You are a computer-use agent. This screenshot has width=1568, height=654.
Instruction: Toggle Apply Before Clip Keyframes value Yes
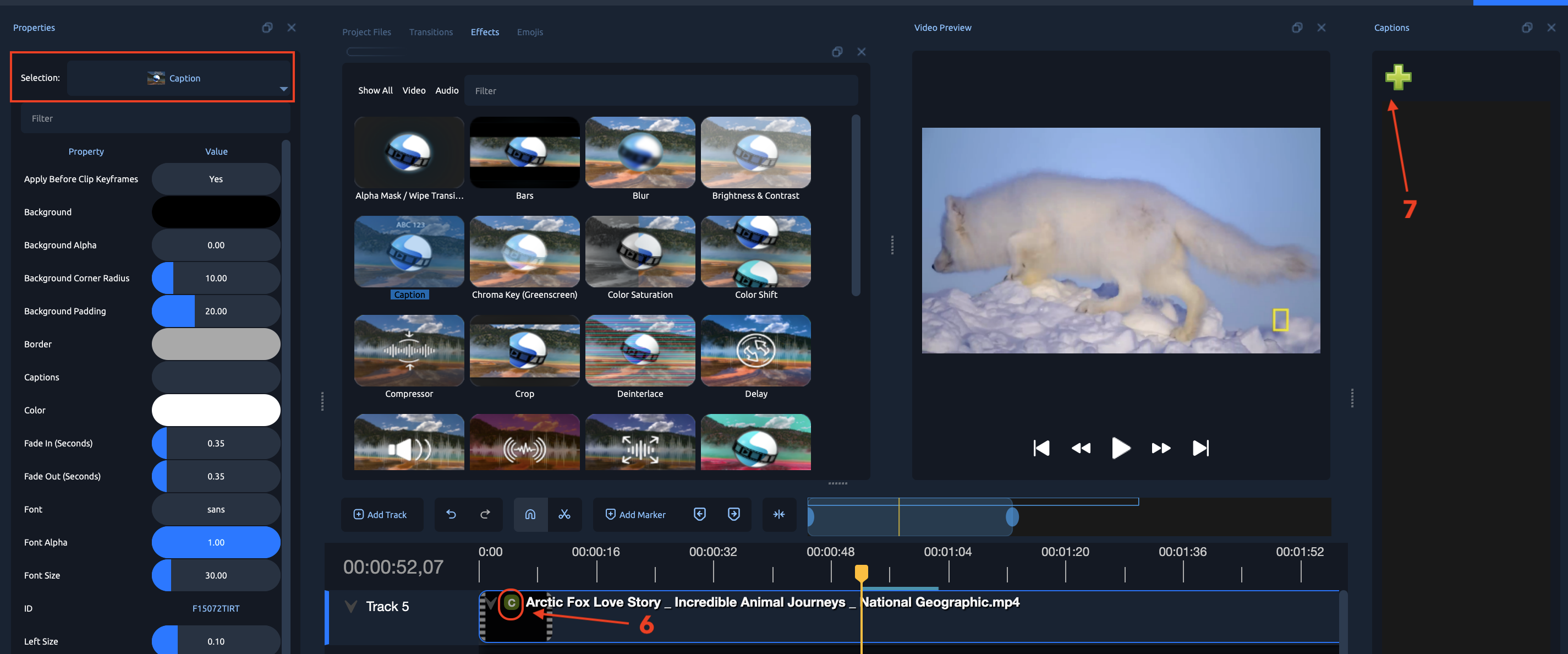click(x=216, y=179)
